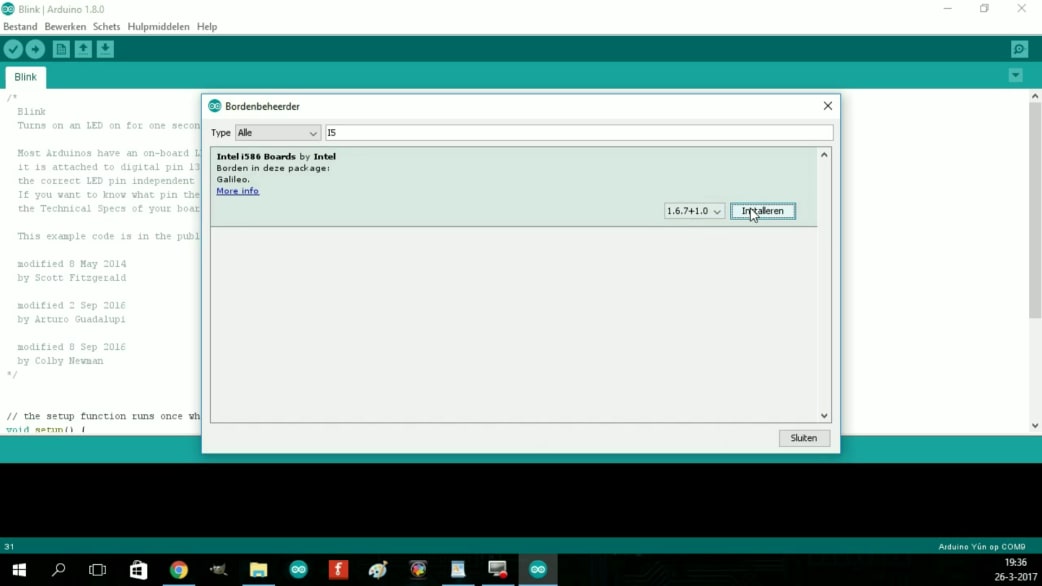Click the Verify sketch checkmark icon
Image resolution: width=1042 pixels, height=586 pixels.
coord(13,49)
